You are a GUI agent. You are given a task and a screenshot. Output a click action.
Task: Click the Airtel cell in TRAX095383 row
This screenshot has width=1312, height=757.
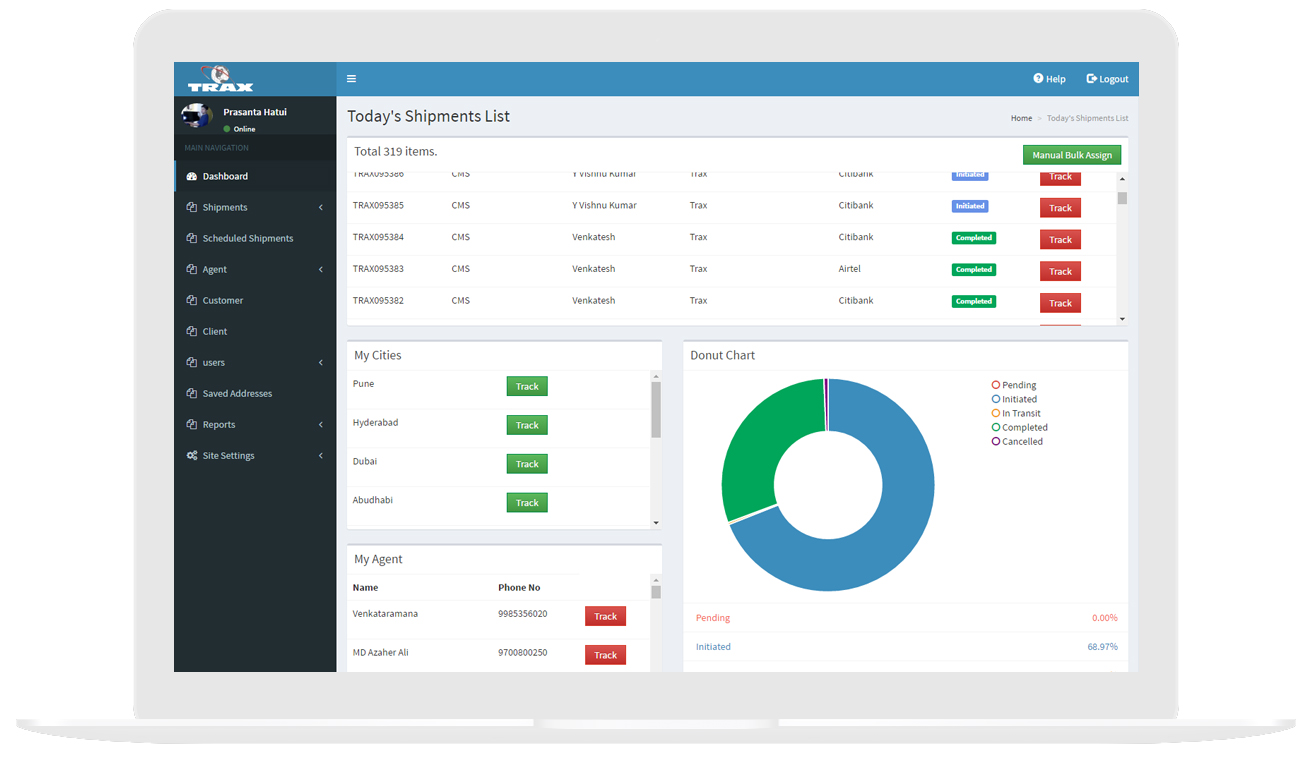(x=850, y=269)
